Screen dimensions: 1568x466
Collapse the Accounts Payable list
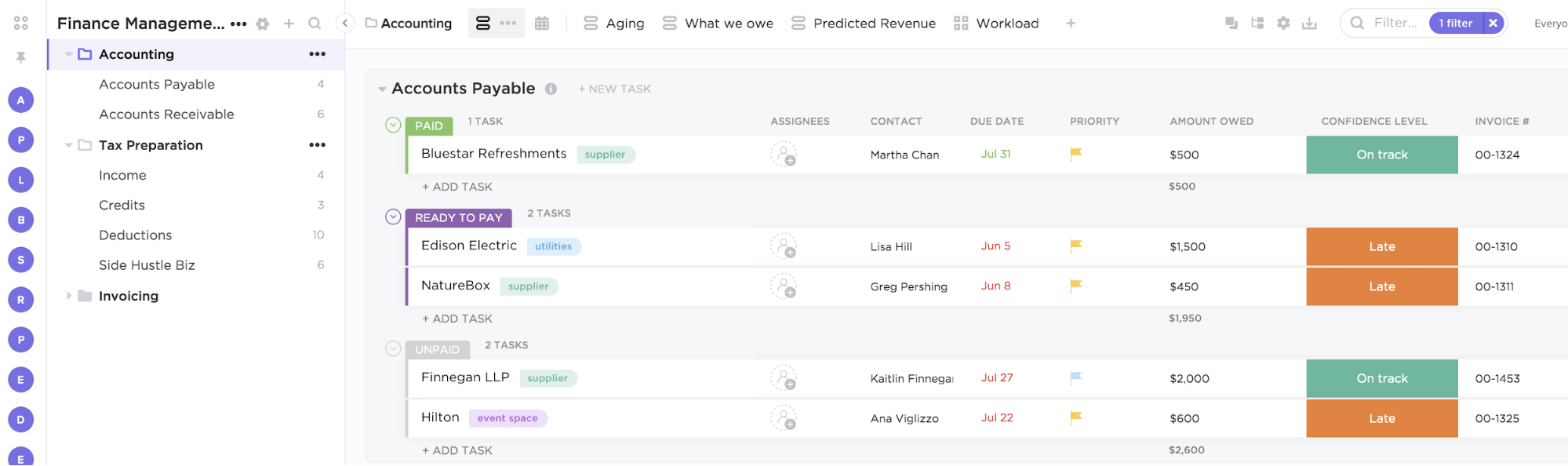click(x=382, y=89)
